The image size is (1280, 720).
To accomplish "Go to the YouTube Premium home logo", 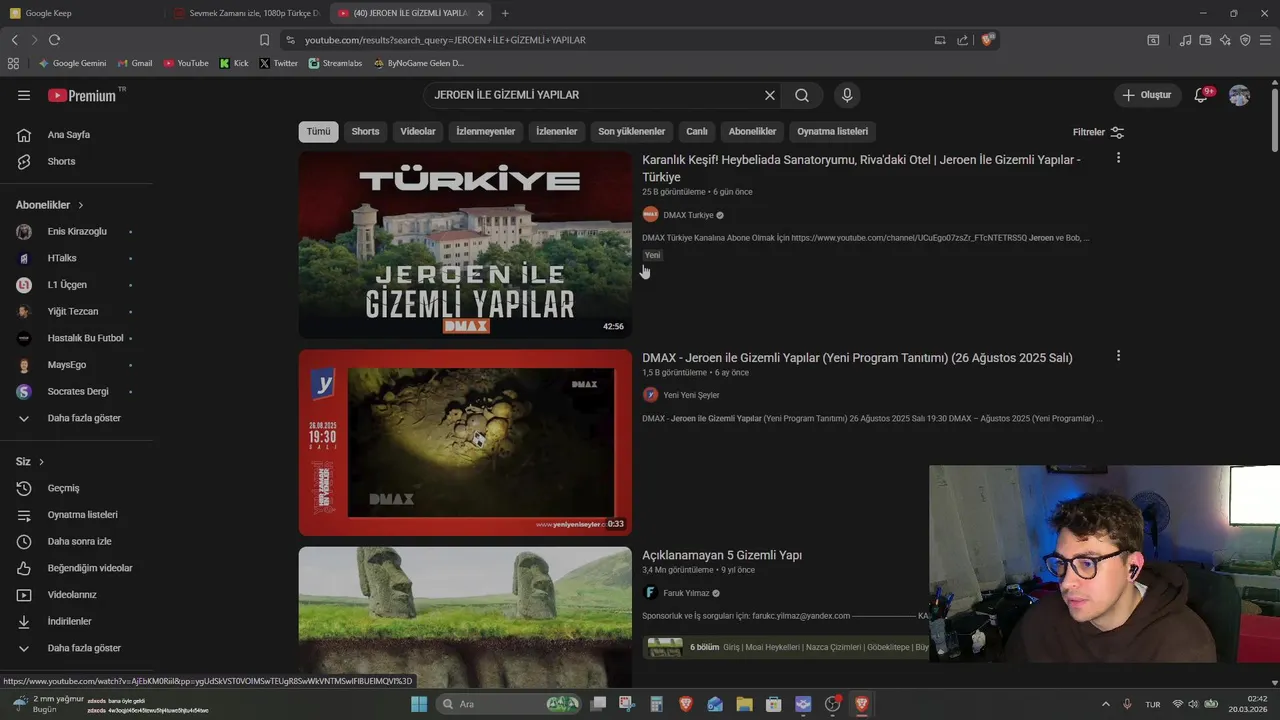I will pos(85,95).
